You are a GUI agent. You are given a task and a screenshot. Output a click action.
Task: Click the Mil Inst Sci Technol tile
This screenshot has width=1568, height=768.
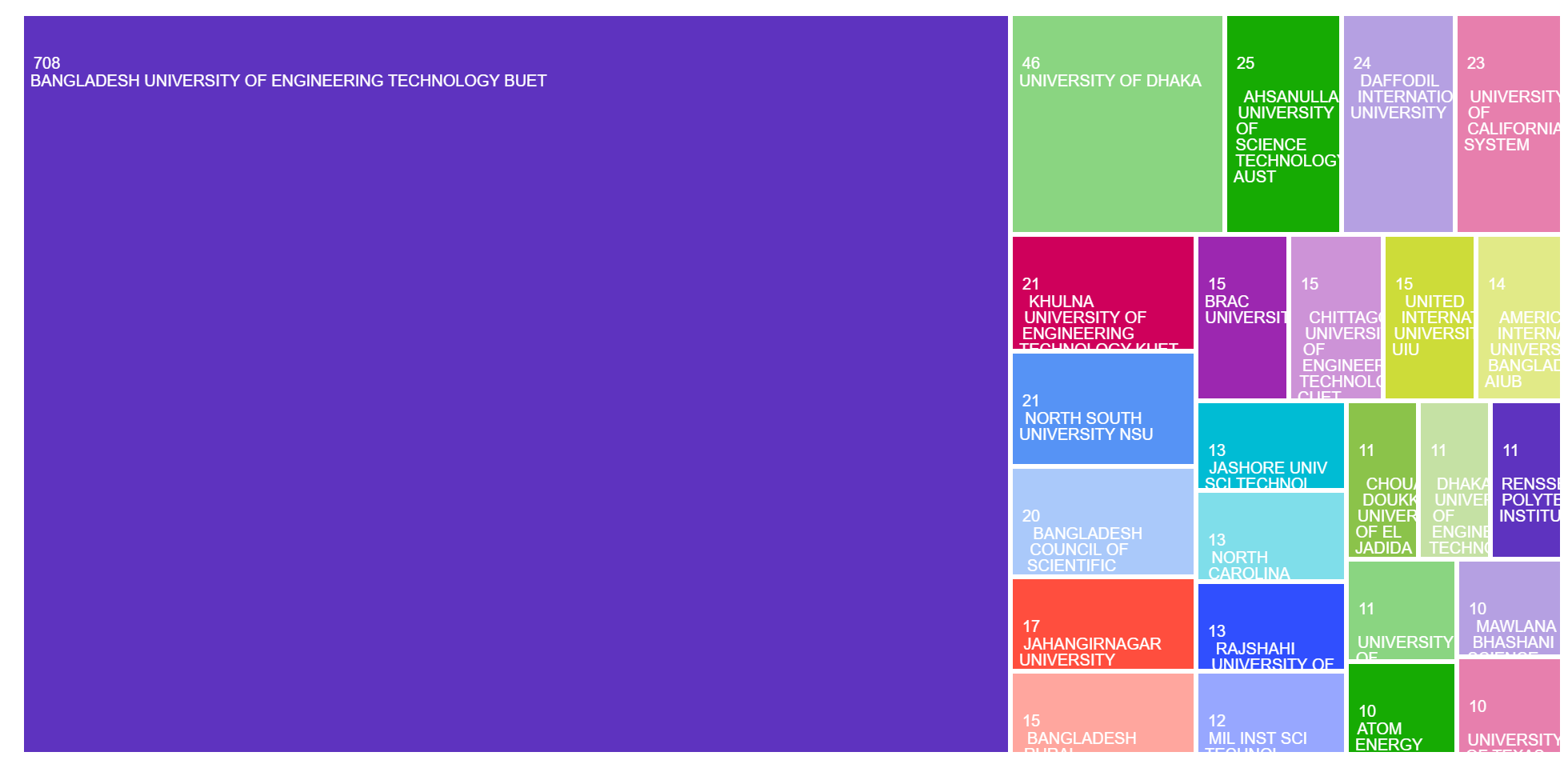tap(1270, 712)
